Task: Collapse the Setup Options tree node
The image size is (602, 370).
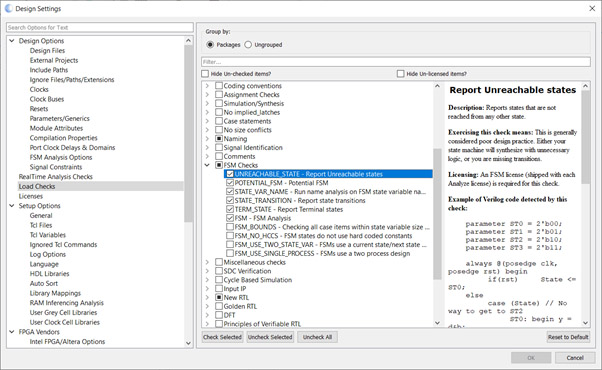Action: (x=12, y=206)
